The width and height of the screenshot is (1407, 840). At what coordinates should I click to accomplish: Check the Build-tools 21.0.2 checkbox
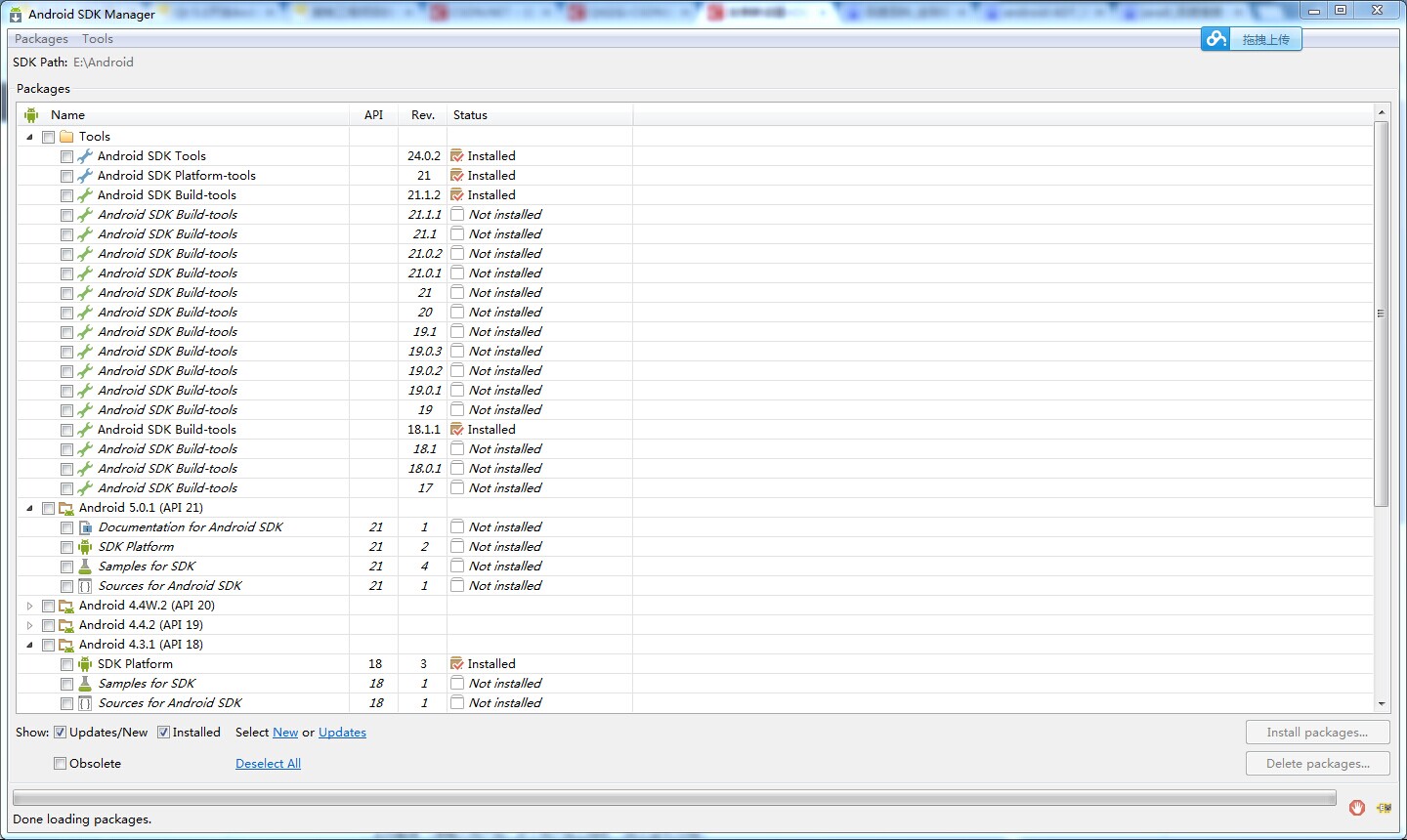66,254
